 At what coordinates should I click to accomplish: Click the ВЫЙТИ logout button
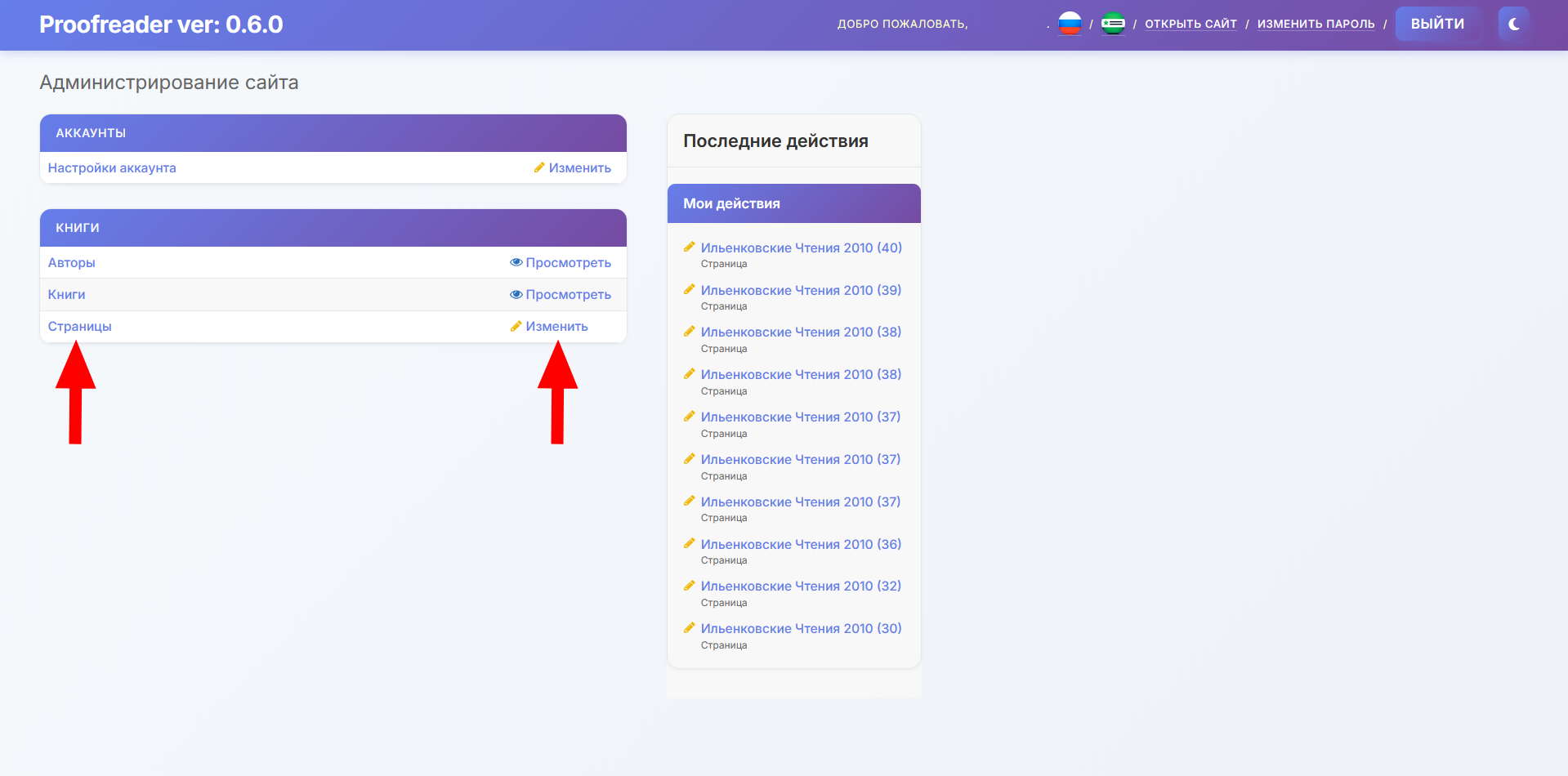pyautogui.click(x=1437, y=24)
